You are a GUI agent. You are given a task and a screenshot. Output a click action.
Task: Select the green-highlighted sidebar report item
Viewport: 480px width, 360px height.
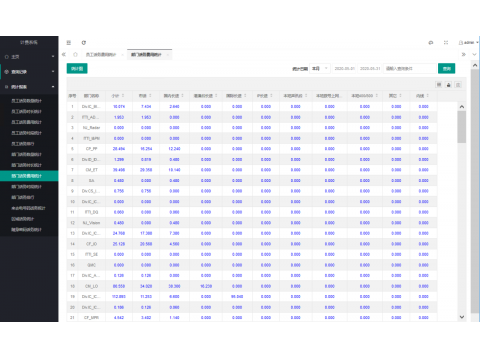coord(29,176)
